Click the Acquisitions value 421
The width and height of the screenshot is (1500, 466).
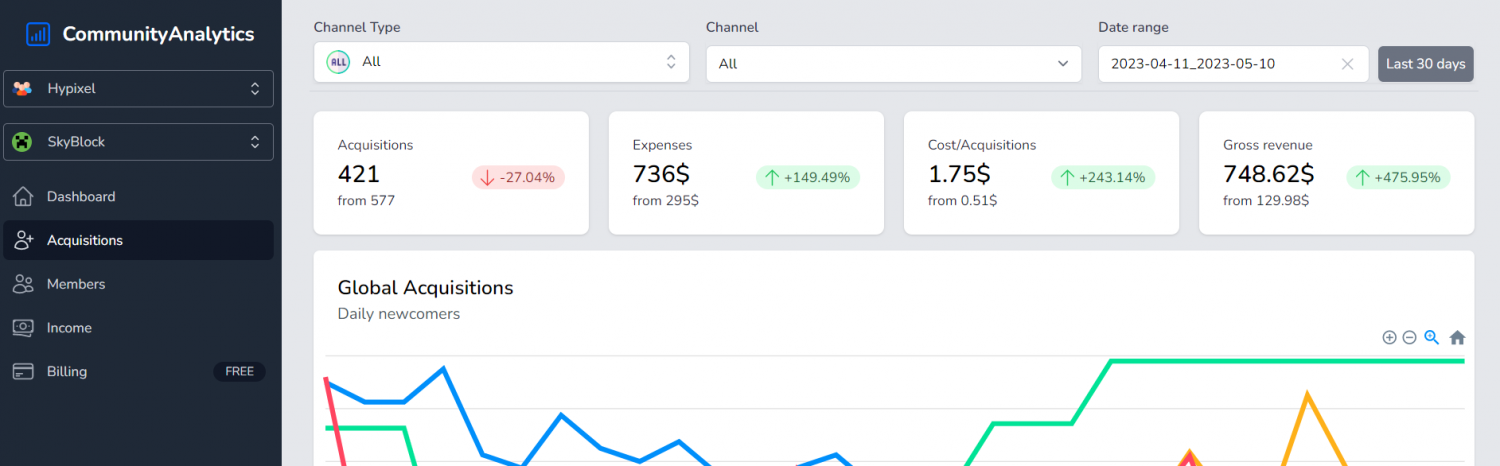pos(359,174)
